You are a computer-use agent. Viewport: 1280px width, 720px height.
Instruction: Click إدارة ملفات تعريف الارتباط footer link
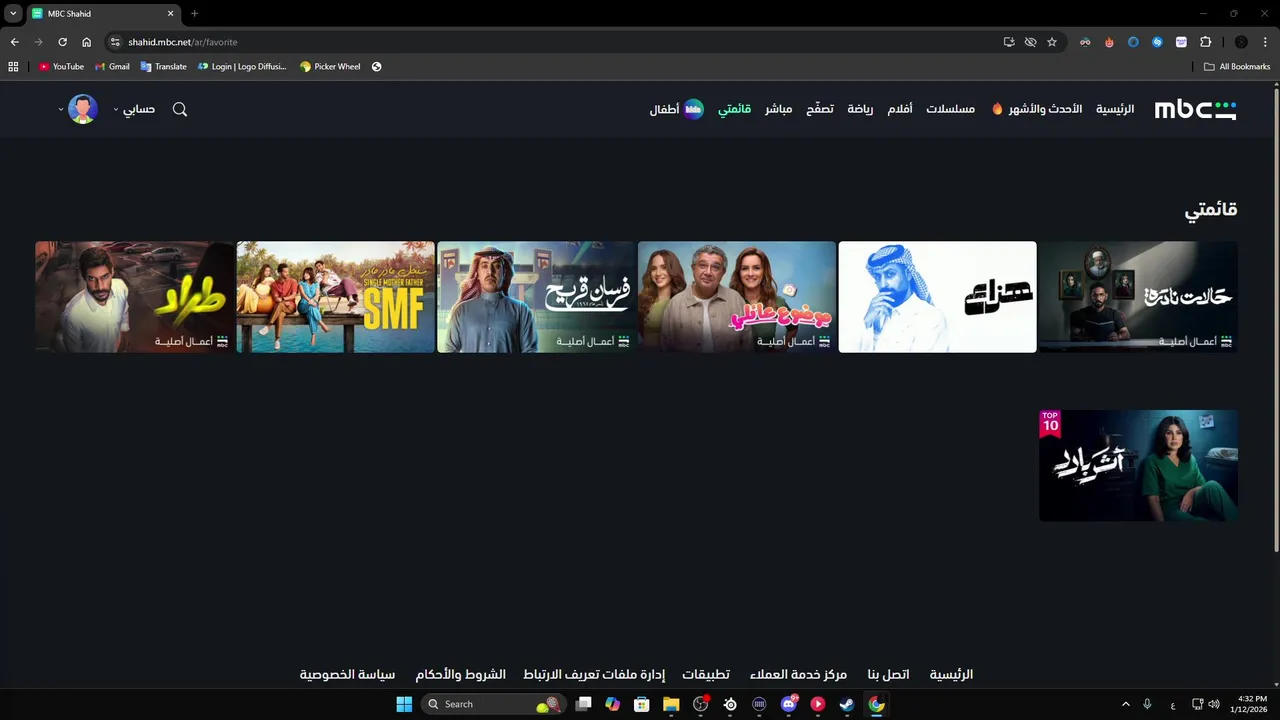[x=594, y=675]
